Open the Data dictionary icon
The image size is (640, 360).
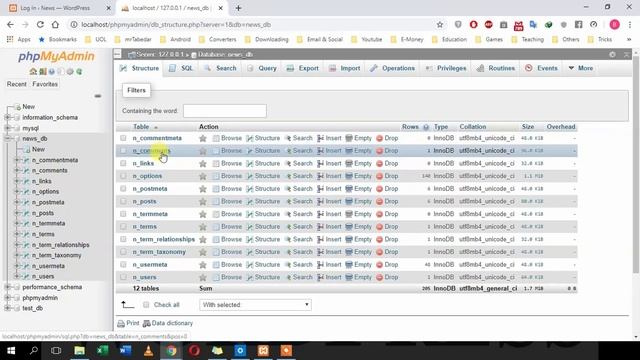click(147, 323)
